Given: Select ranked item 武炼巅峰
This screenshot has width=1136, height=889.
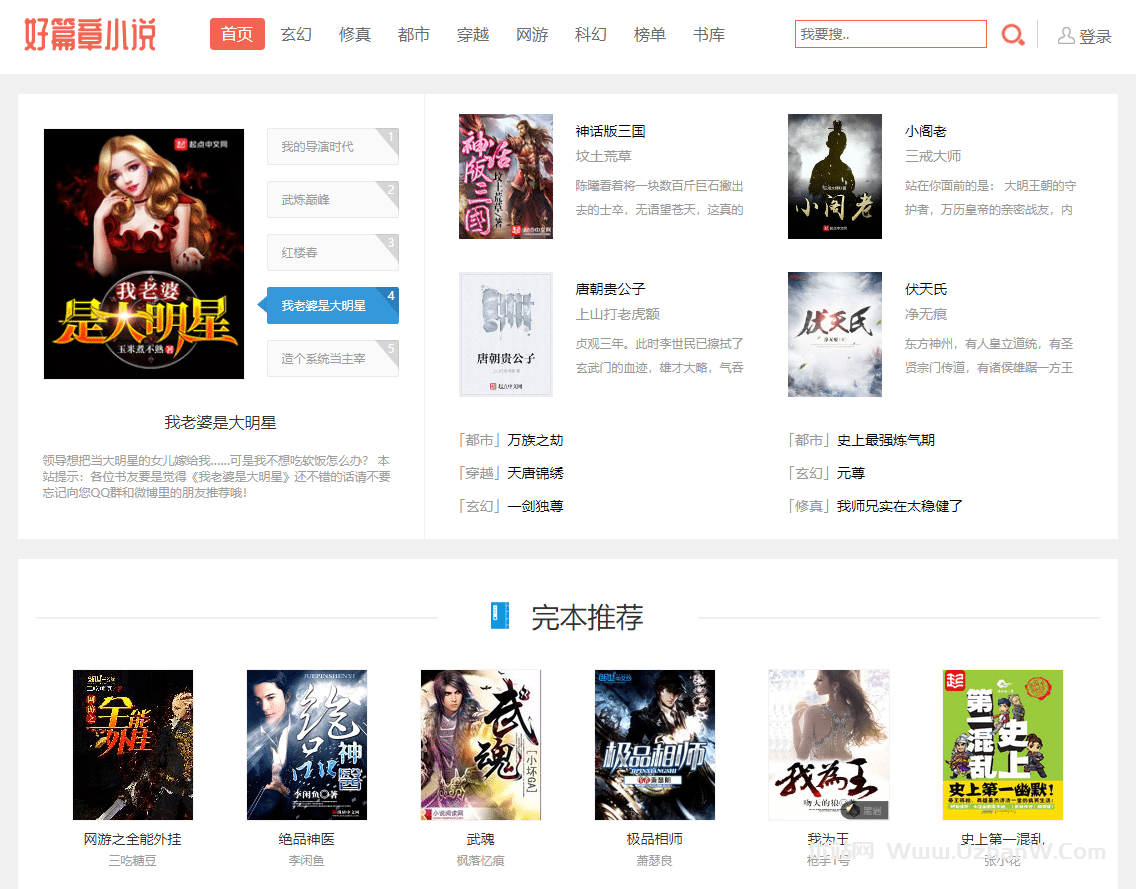Looking at the screenshot, I should tap(333, 199).
